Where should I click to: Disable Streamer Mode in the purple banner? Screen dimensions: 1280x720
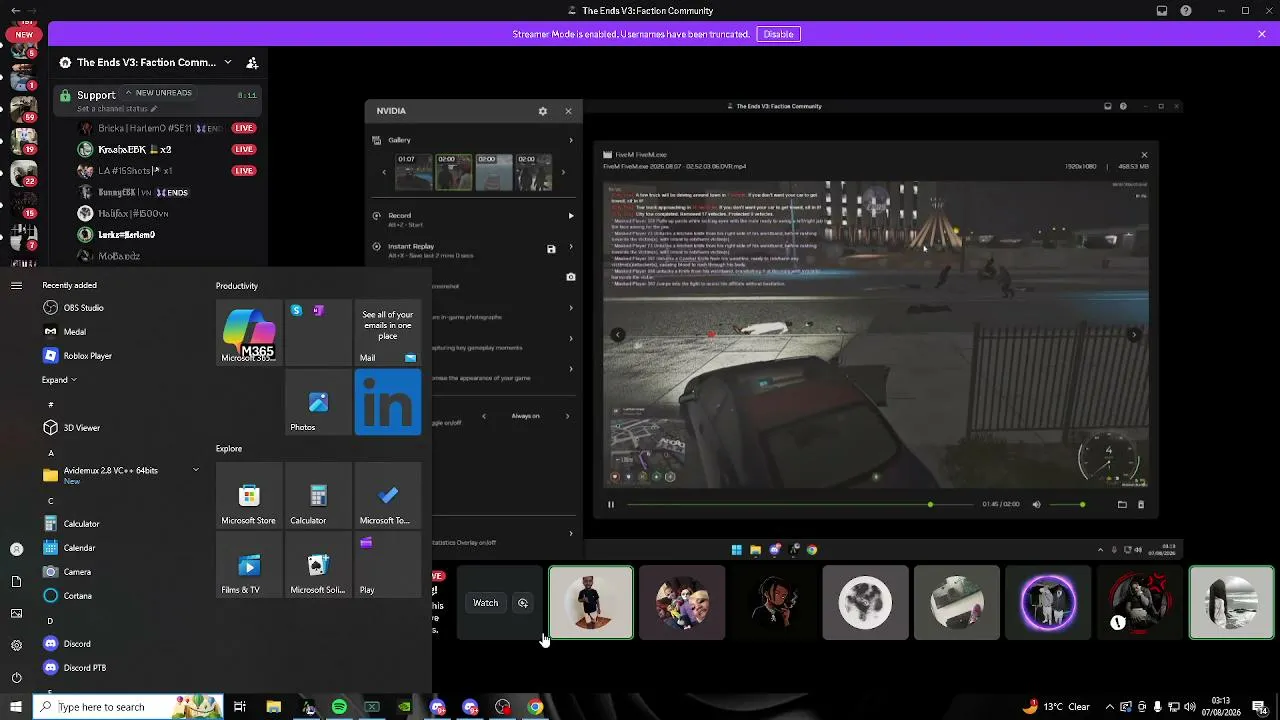(x=779, y=34)
